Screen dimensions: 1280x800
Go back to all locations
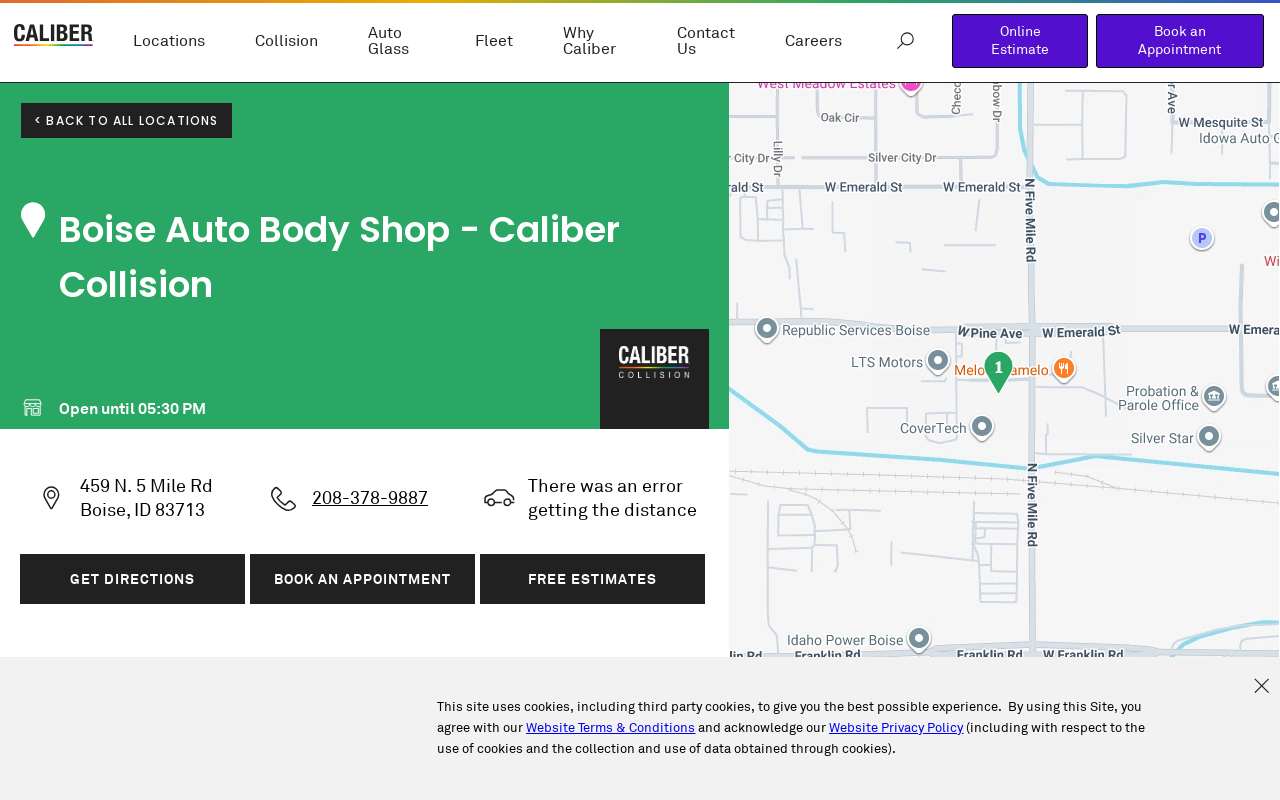point(126,121)
